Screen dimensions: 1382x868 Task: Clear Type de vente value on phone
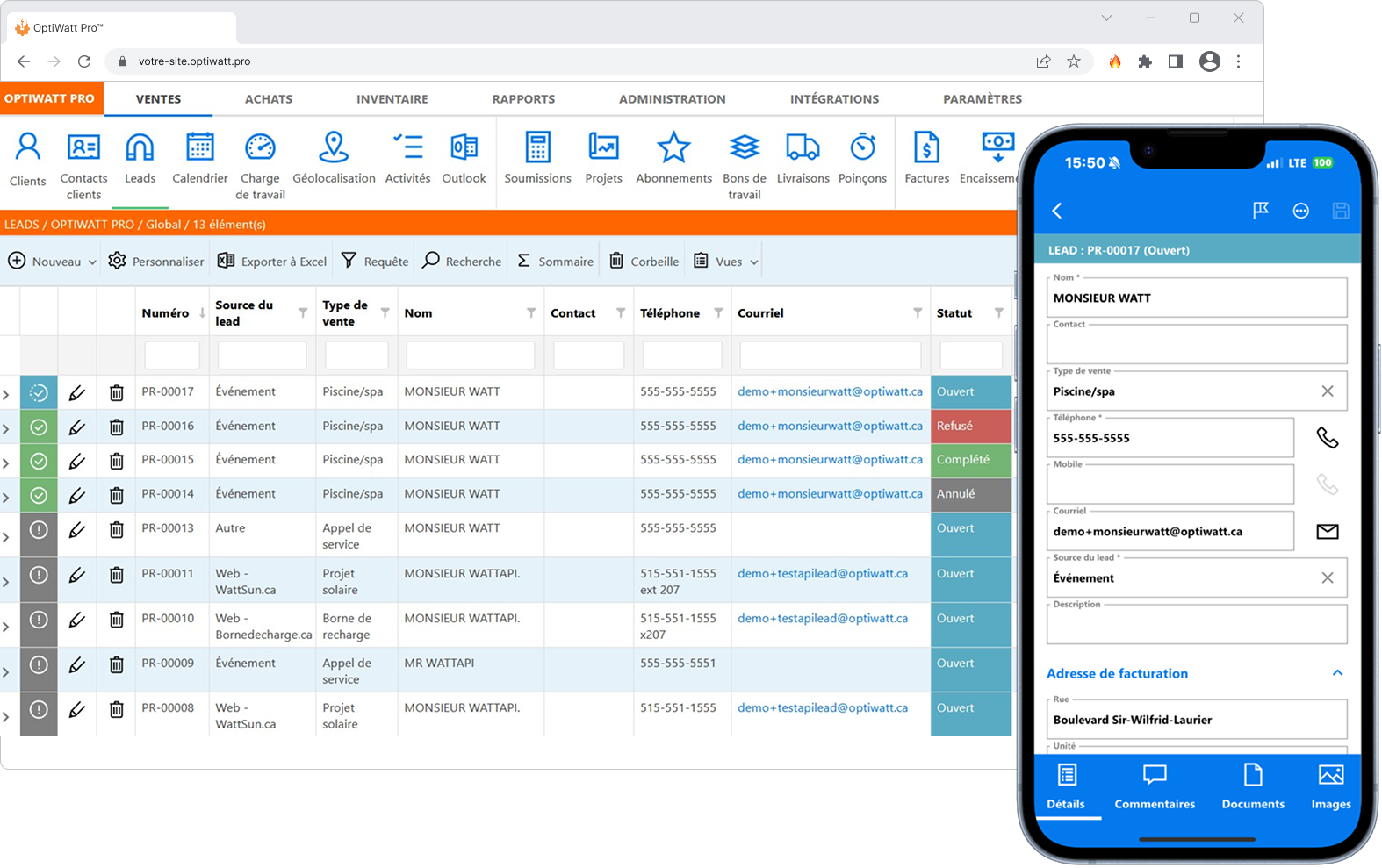coord(1328,391)
